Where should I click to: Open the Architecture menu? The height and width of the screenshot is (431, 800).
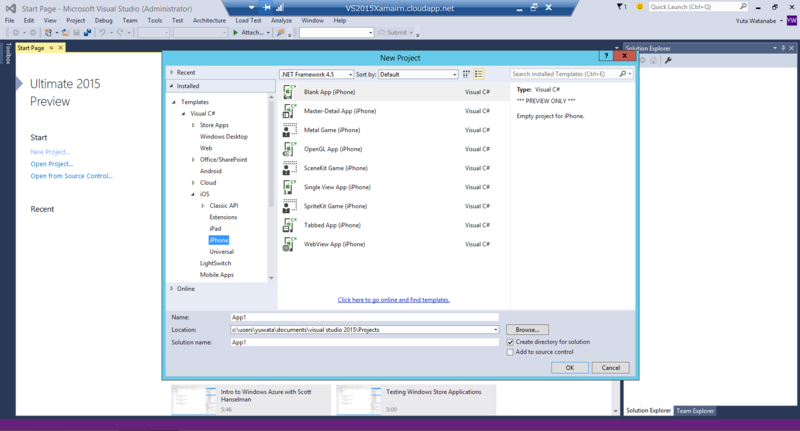[x=209, y=20]
